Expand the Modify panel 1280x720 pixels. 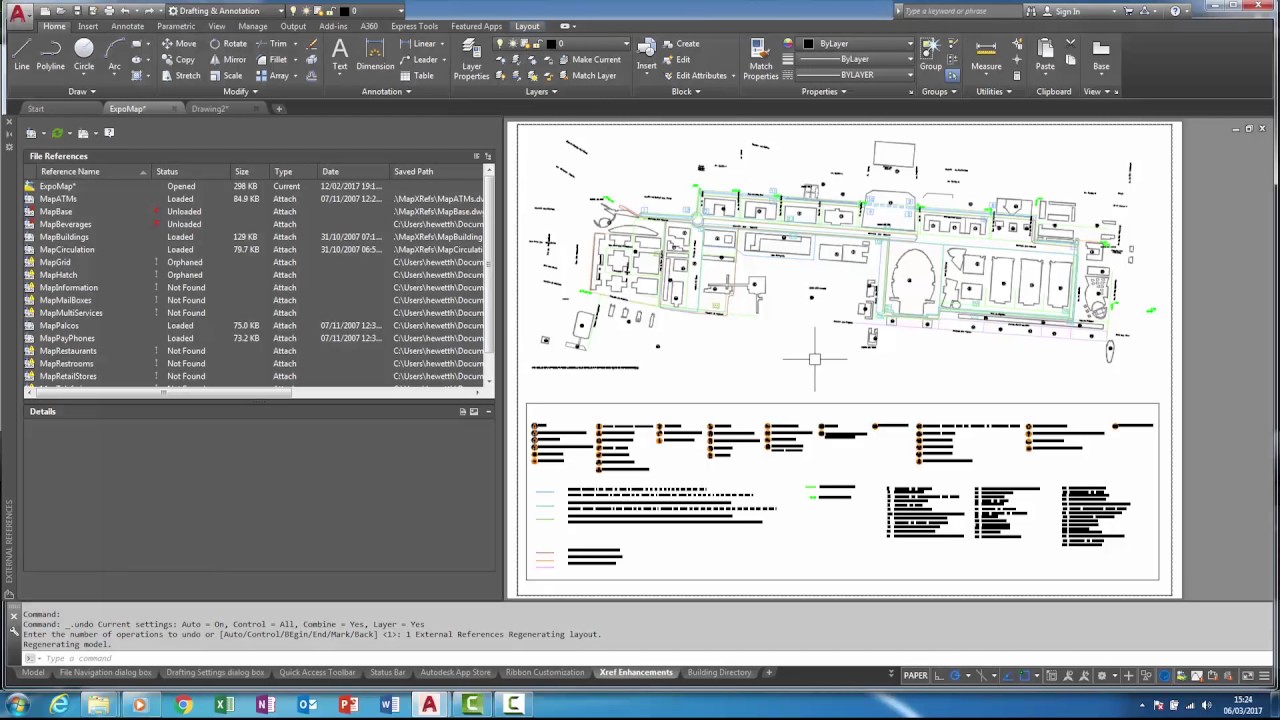click(x=240, y=92)
